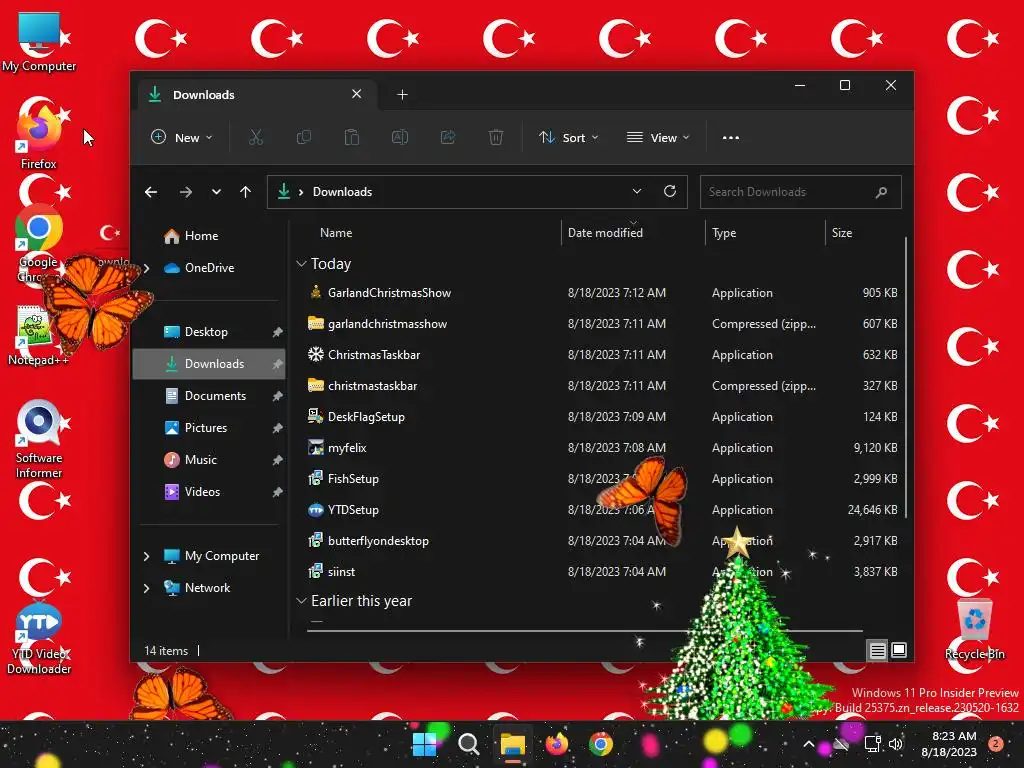Unpin Videos from quick access

(278, 492)
